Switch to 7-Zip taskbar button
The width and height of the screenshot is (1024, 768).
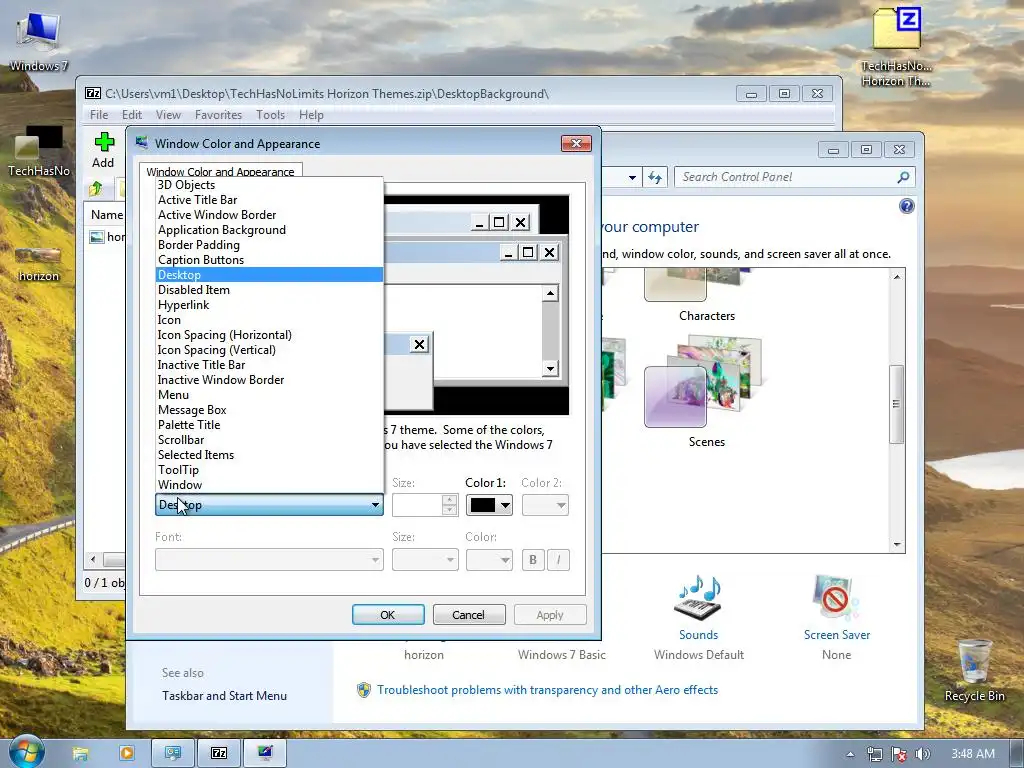pos(219,753)
